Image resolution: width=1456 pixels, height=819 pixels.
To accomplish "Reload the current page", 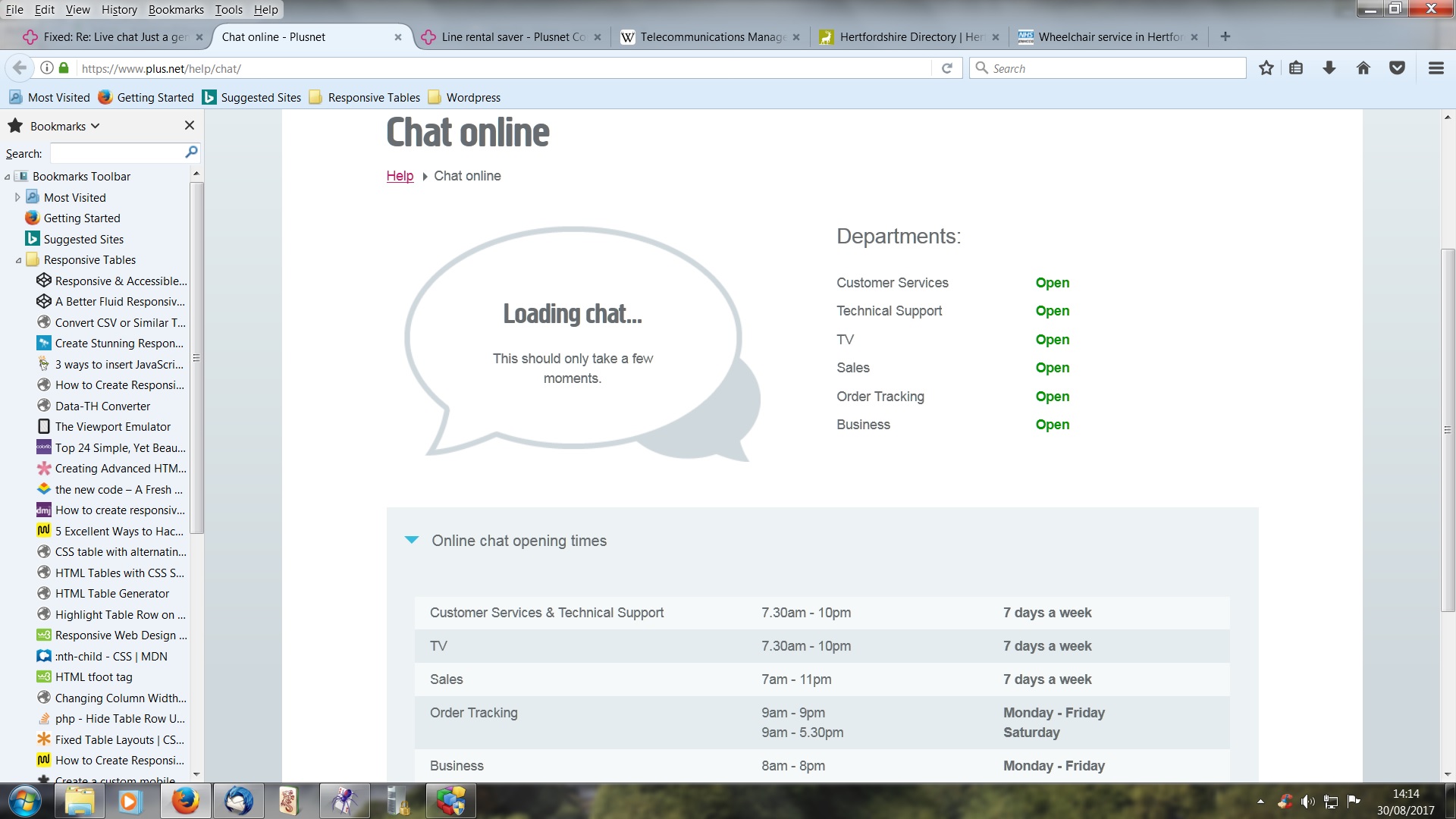I will 947,67.
